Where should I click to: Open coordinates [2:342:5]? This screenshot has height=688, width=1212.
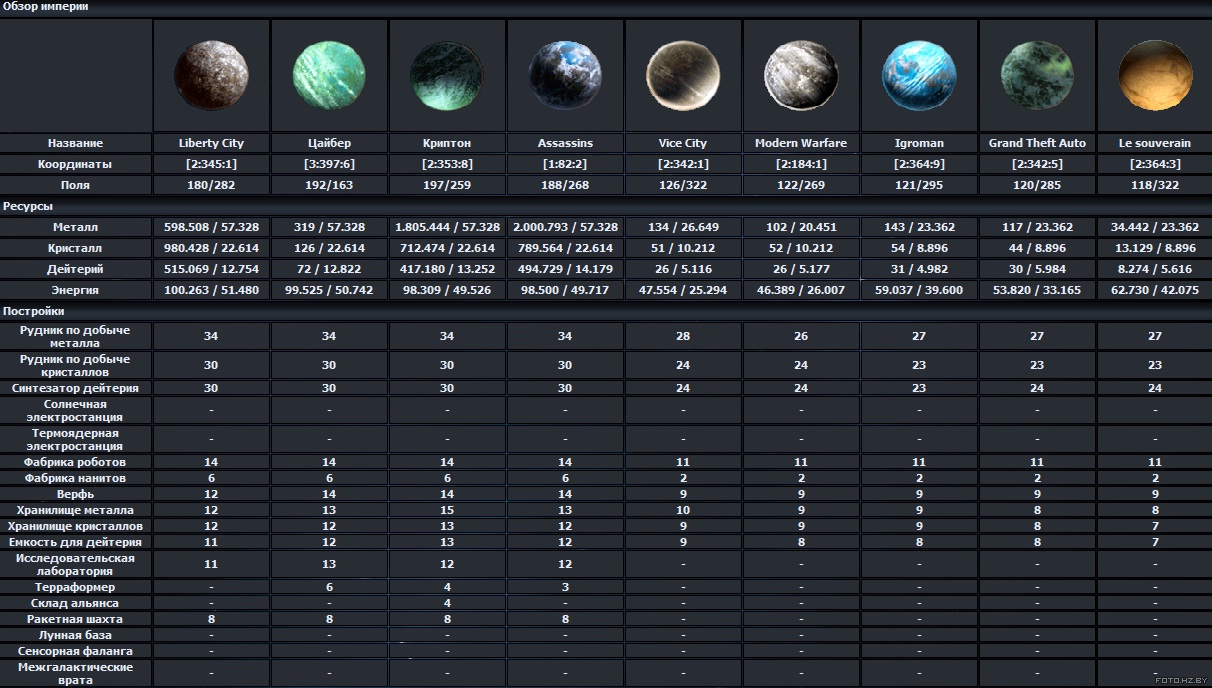coord(1037,164)
